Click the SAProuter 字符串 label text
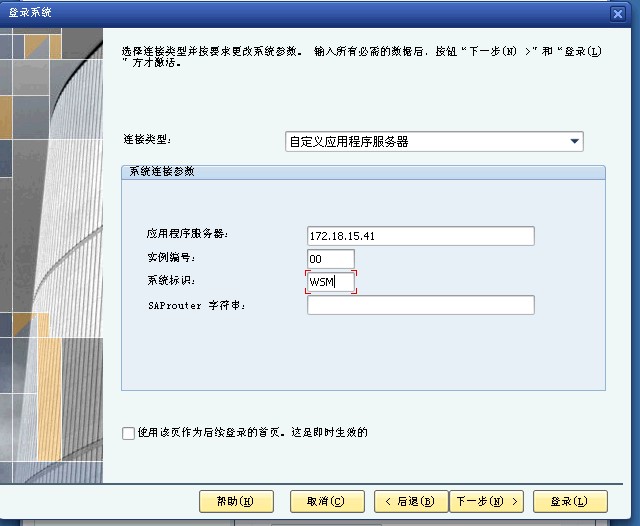Image resolution: width=640 pixels, height=526 pixels. tap(196, 305)
